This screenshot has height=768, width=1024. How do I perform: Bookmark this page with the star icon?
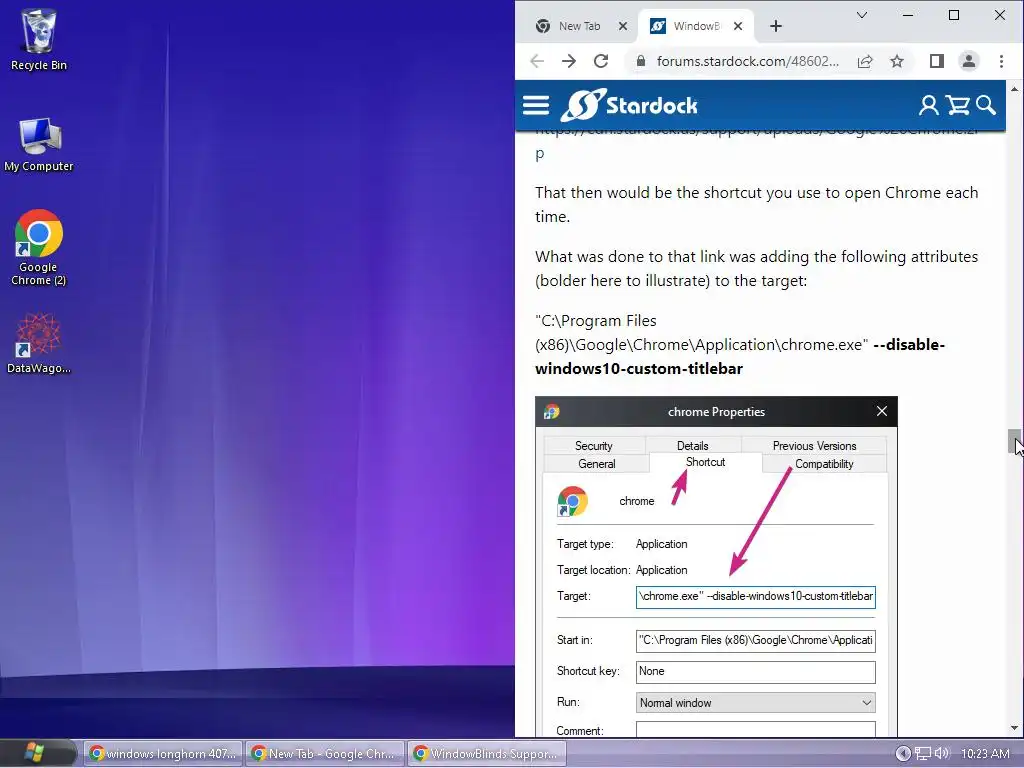[x=897, y=61]
